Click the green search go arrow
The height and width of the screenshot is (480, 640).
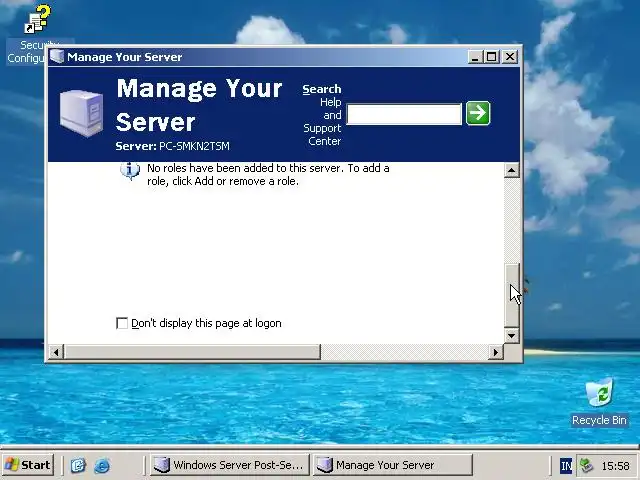(478, 113)
